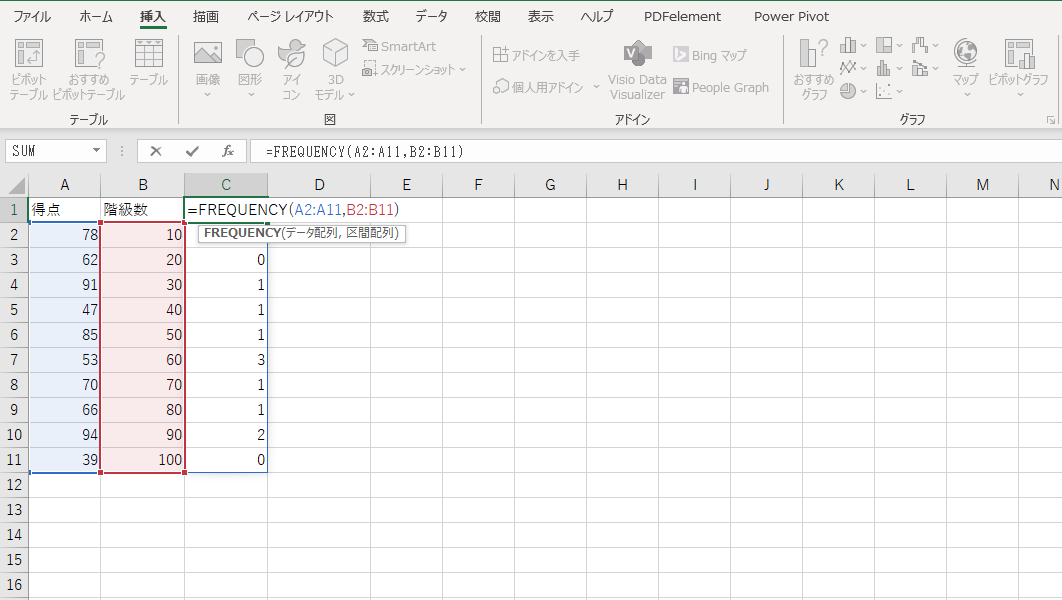Click the SmartArt icon

click(x=398, y=46)
